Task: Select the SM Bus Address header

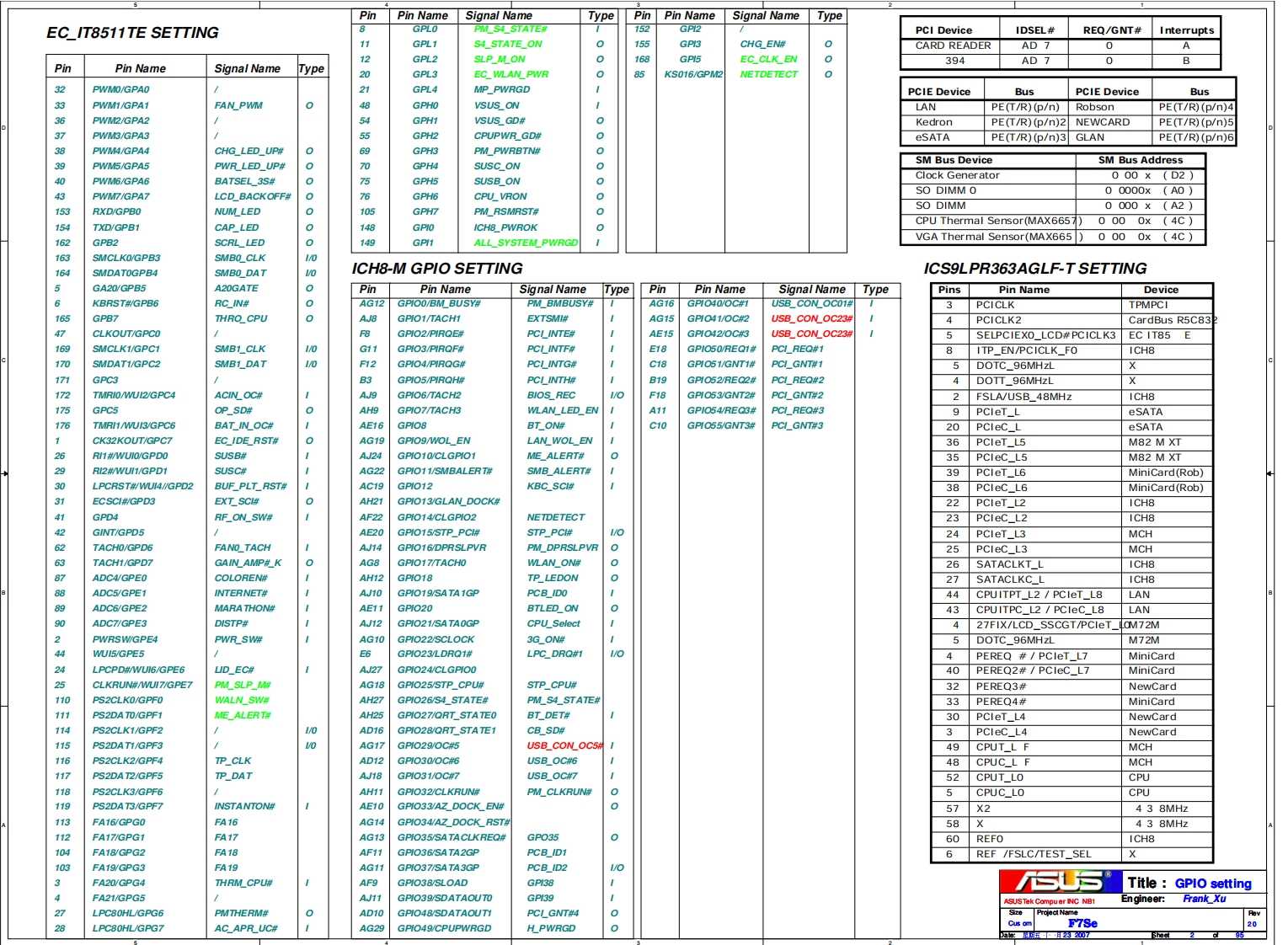Action: [1140, 160]
